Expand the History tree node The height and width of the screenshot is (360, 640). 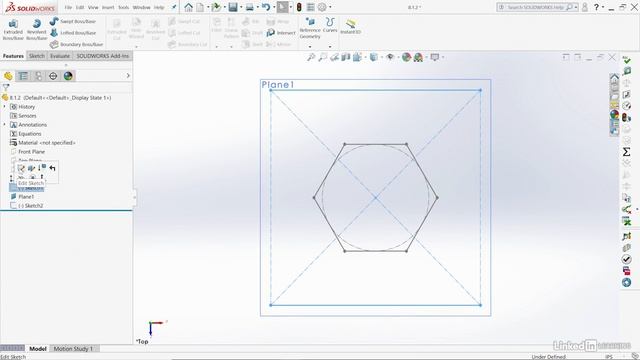[5, 107]
